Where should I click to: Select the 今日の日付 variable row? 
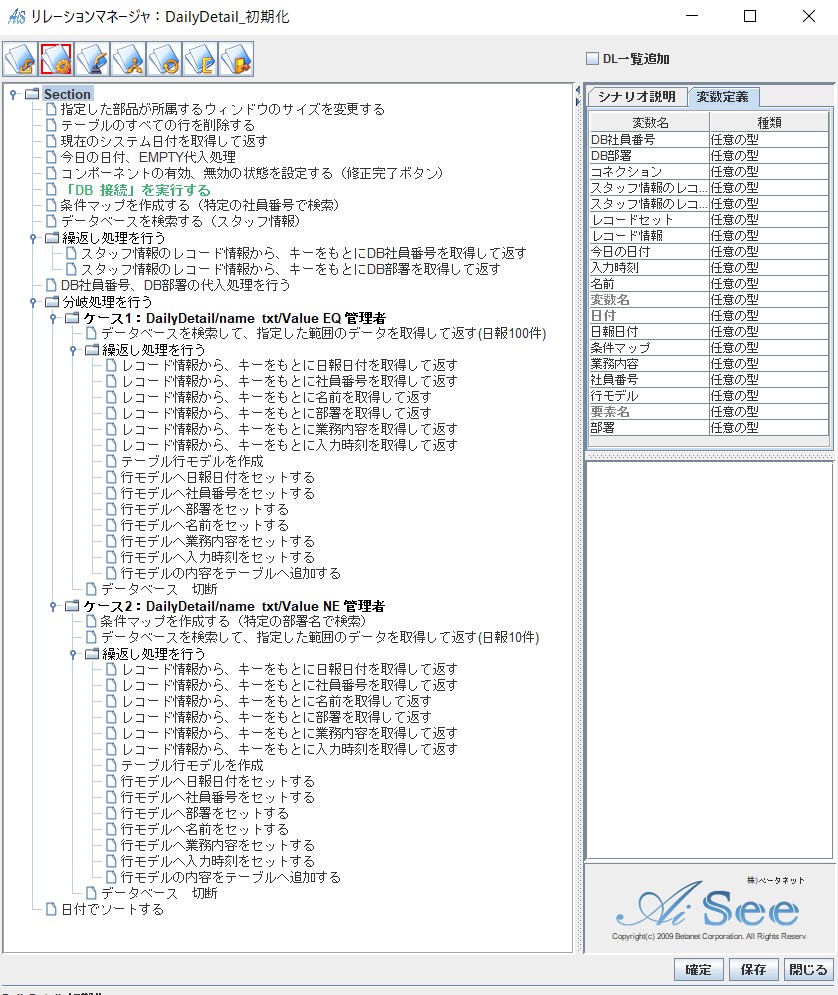point(709,251)
